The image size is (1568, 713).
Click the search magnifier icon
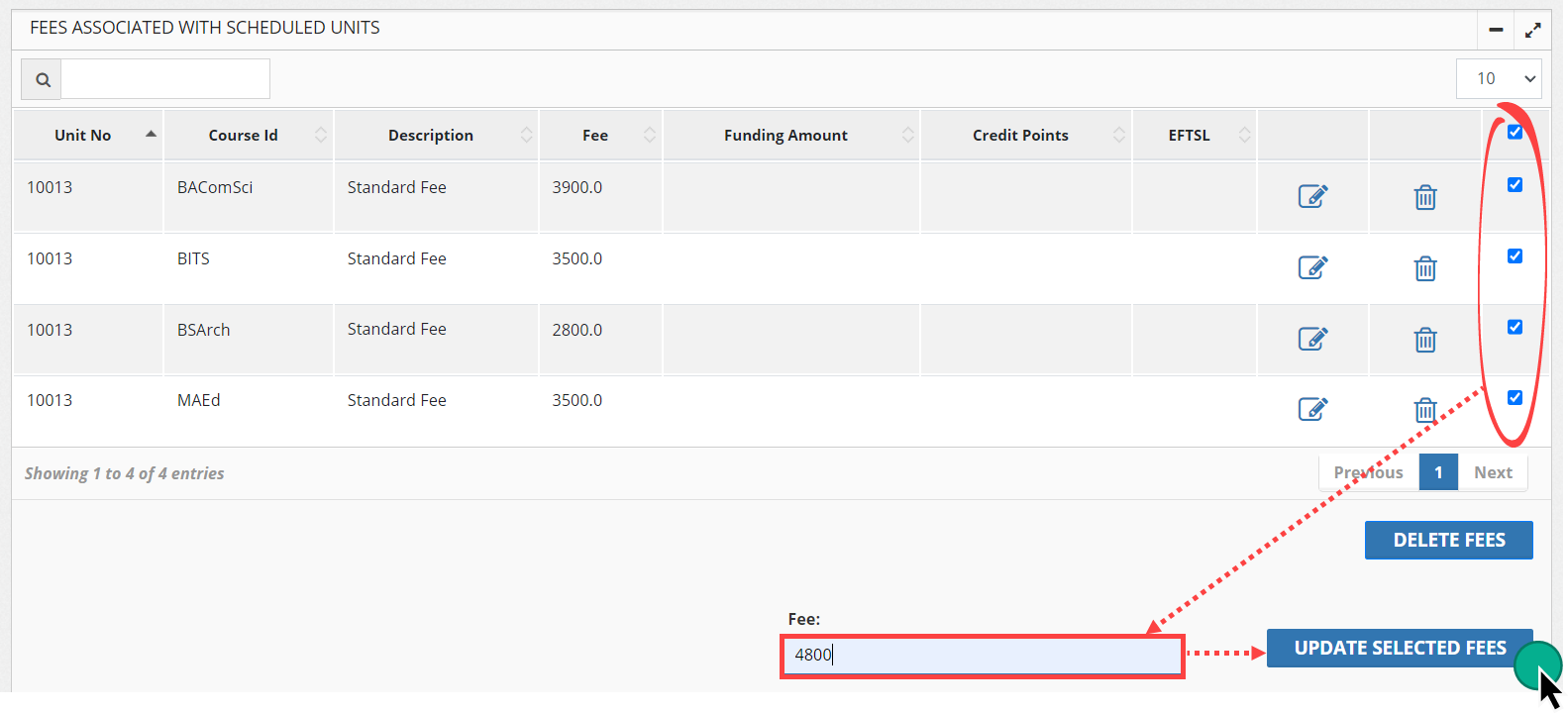point(43,79)
